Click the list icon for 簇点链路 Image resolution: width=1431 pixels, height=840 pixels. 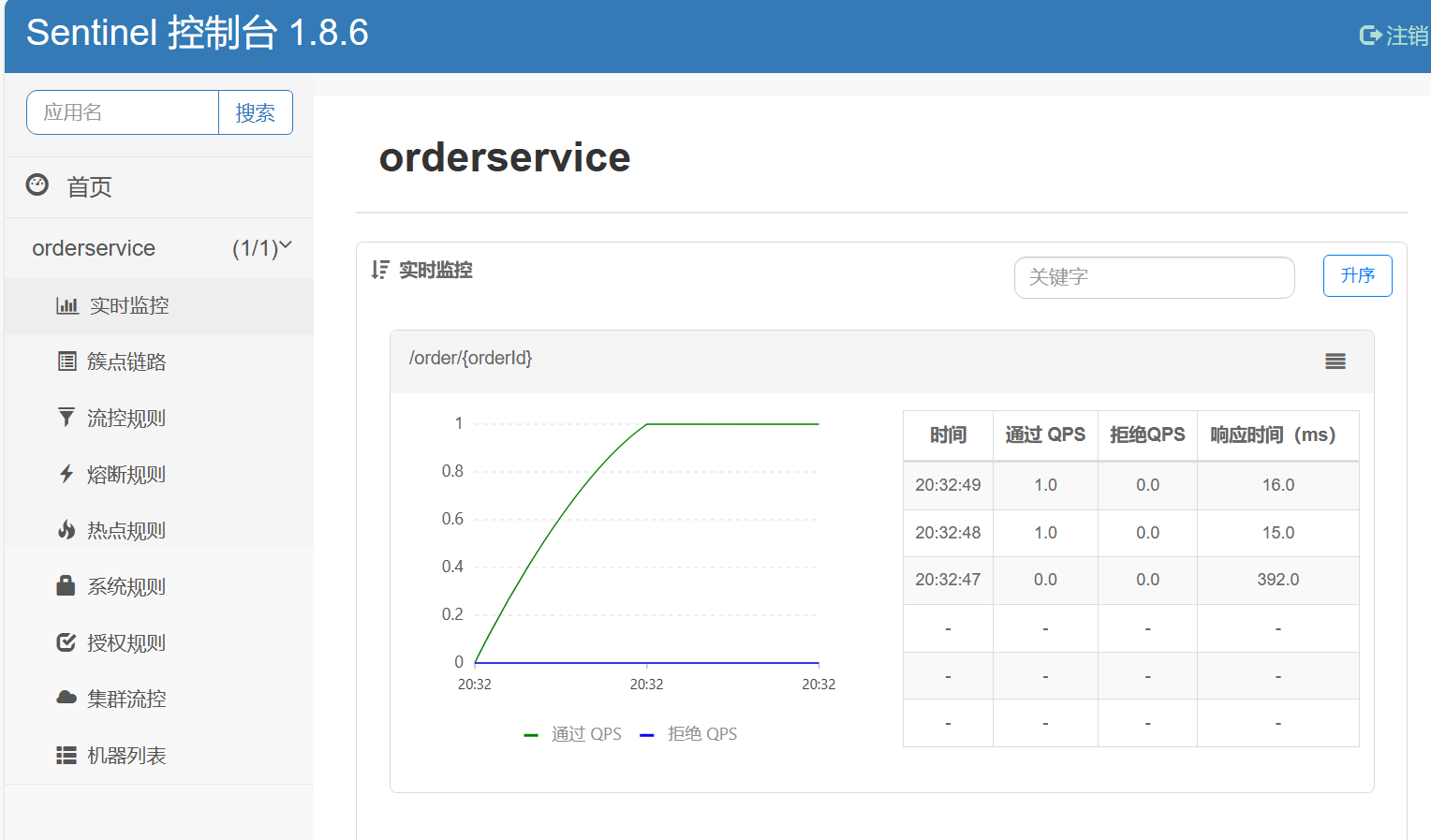67,361
